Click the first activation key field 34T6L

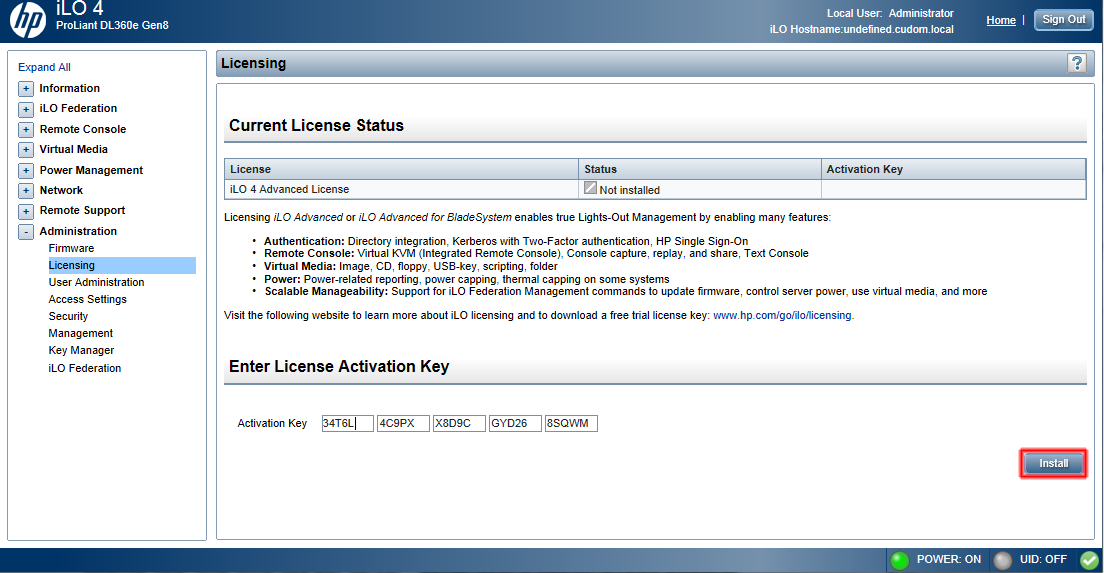click(347, 423)
